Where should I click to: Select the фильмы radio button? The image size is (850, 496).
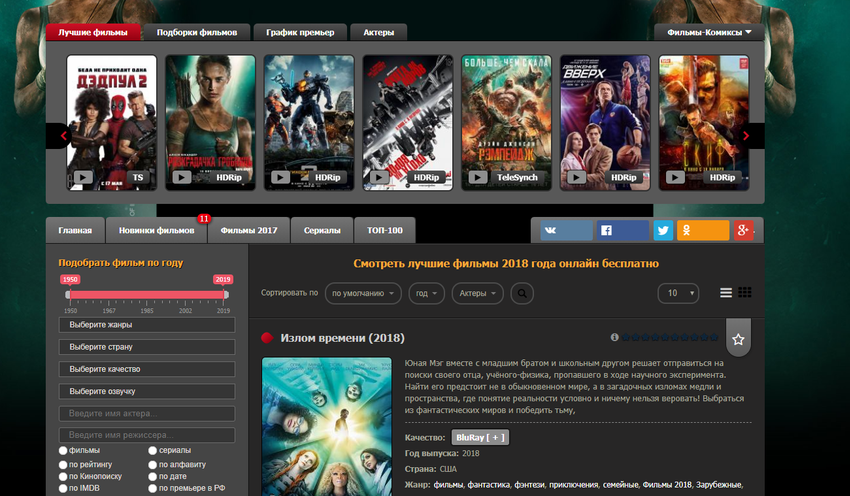pyautogui.click(x=64, y=451)
